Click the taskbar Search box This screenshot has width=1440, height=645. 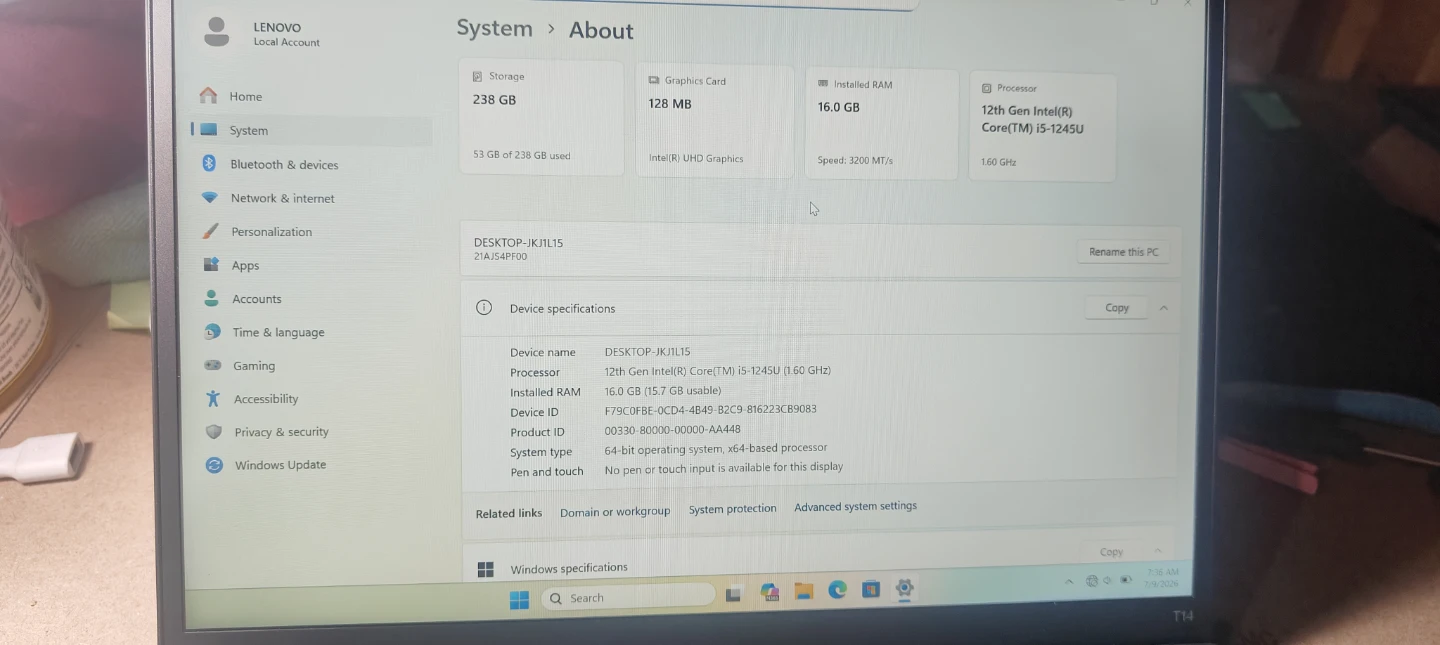click(x=630, y=597)
